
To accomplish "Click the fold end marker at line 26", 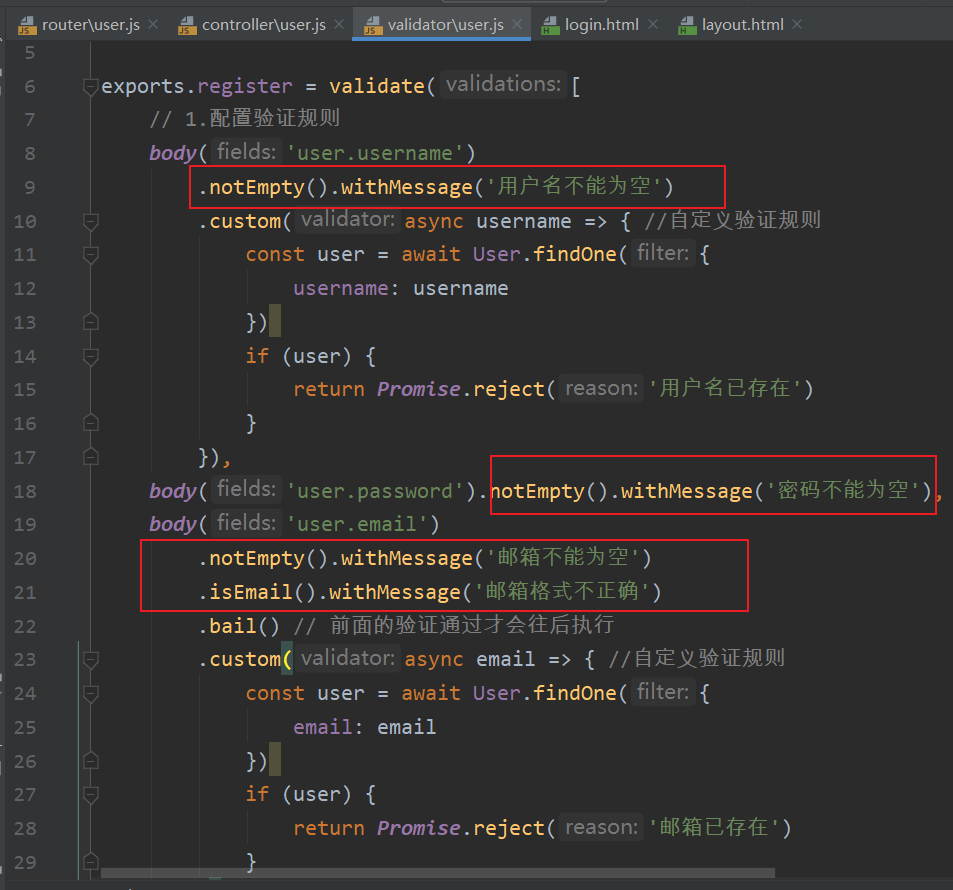I will [x=91, y=761].
